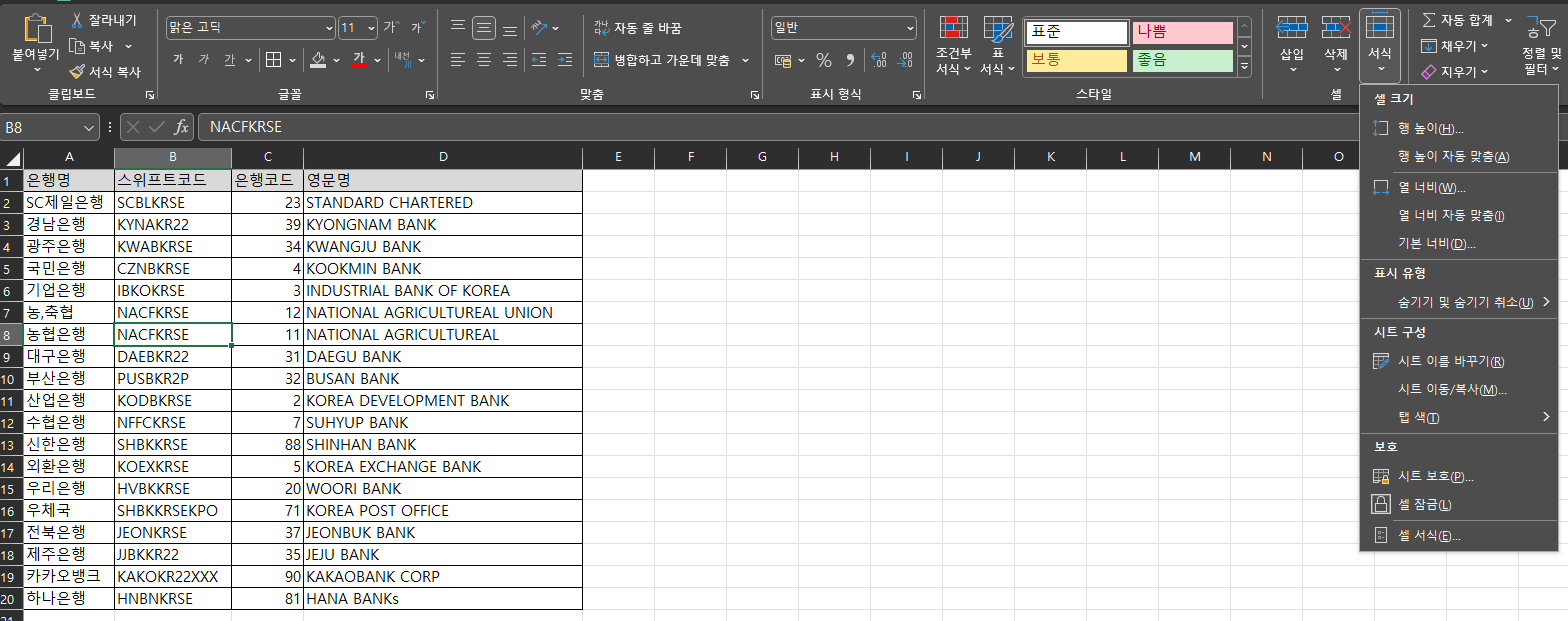Select column D header
The height and width of the screenshot is (621, 1568).
(x=443, y=157)
